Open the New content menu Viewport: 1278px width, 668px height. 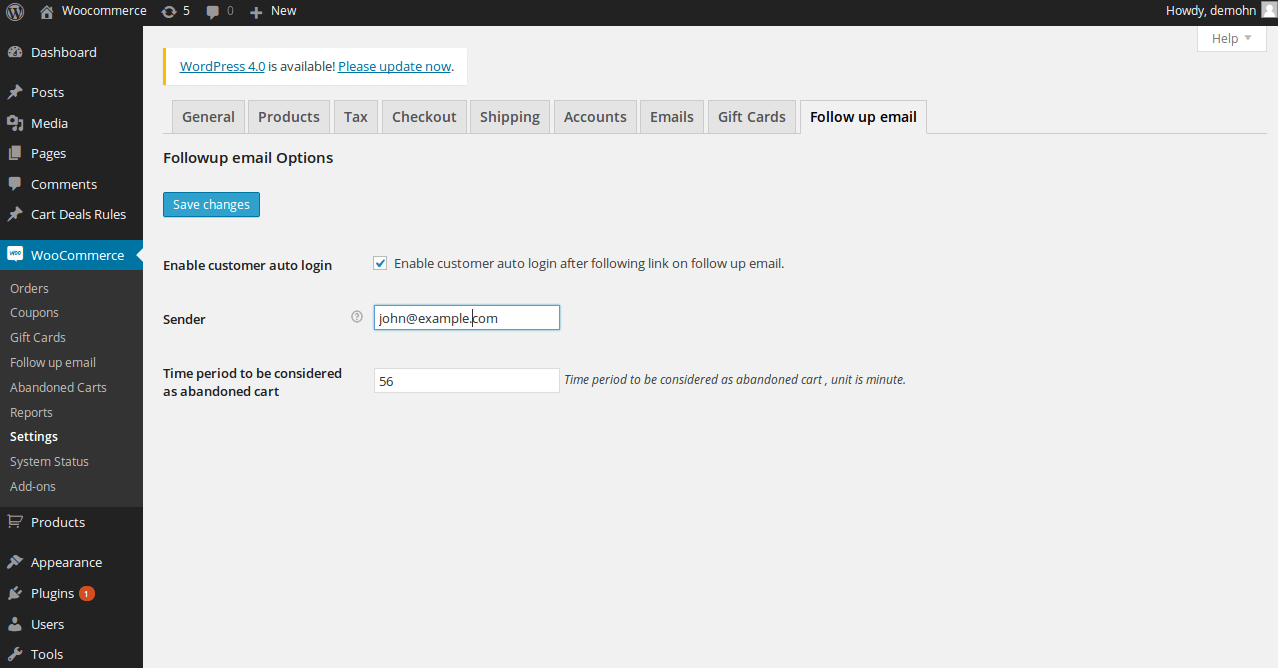pos(273,11)
